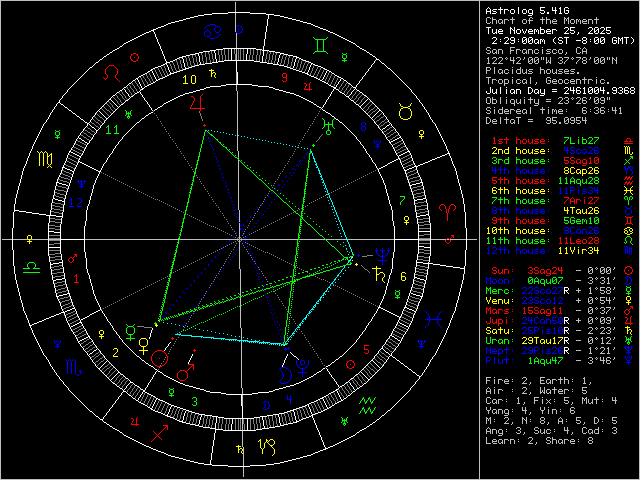640x480 pixels.
Task: Select the Moon position '0Aqu07'
Action: [545, 281]
